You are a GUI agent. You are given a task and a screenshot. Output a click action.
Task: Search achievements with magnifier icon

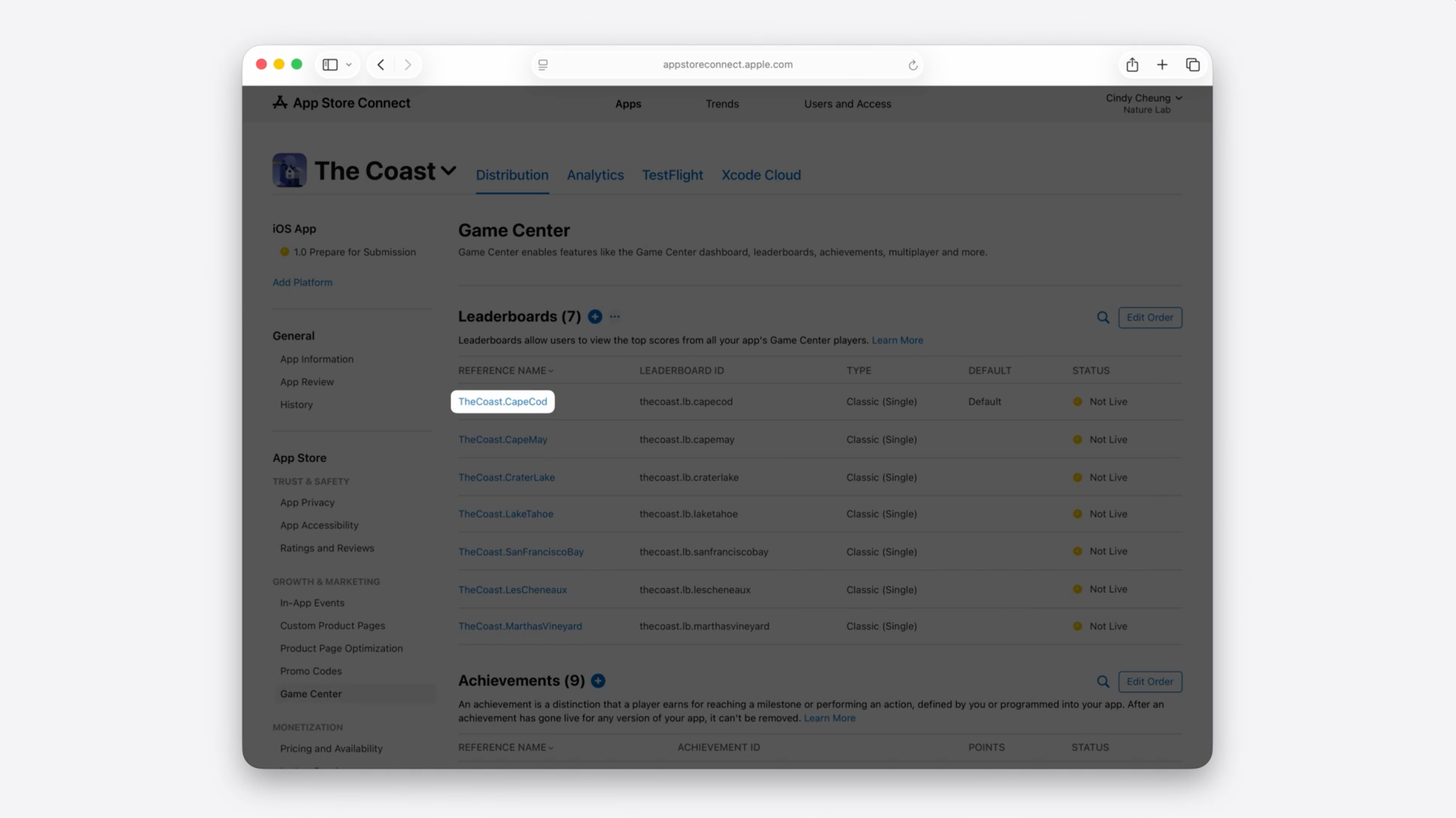[x=1103, y=682]
